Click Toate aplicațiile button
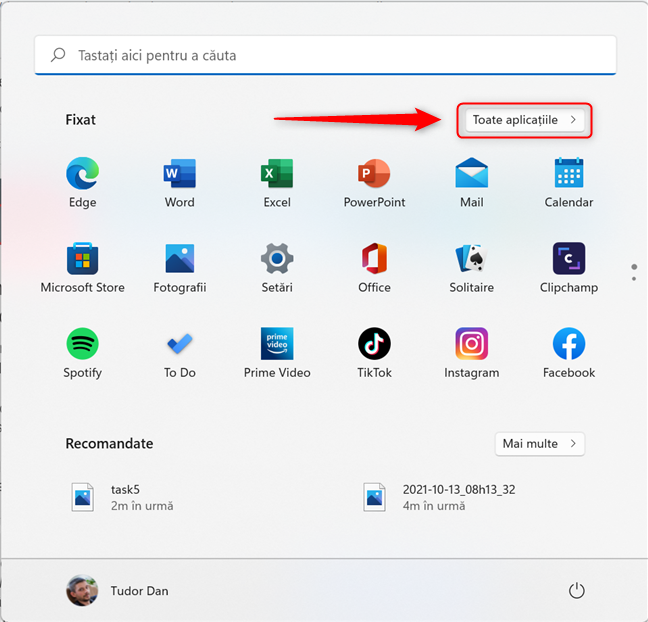648x622 pixels. [x=524, y=120]
